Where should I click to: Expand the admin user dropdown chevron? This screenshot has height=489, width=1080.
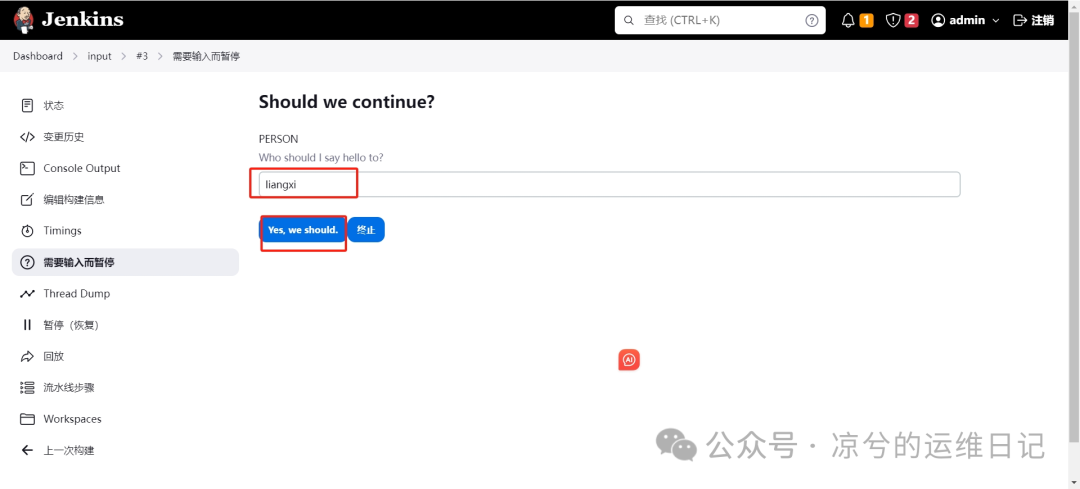[x=995, y=21]
